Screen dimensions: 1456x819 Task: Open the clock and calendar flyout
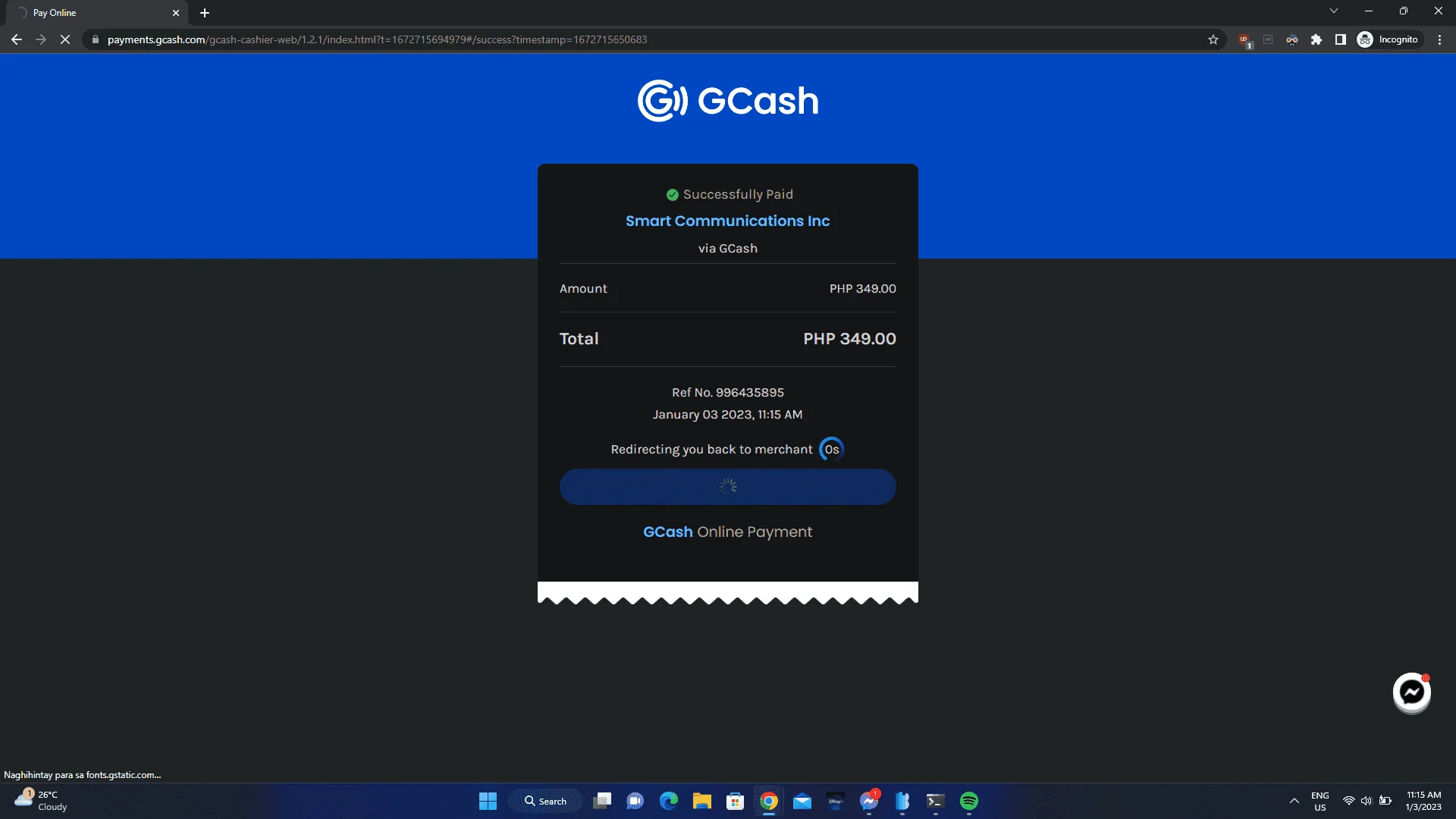[1423, 801]
